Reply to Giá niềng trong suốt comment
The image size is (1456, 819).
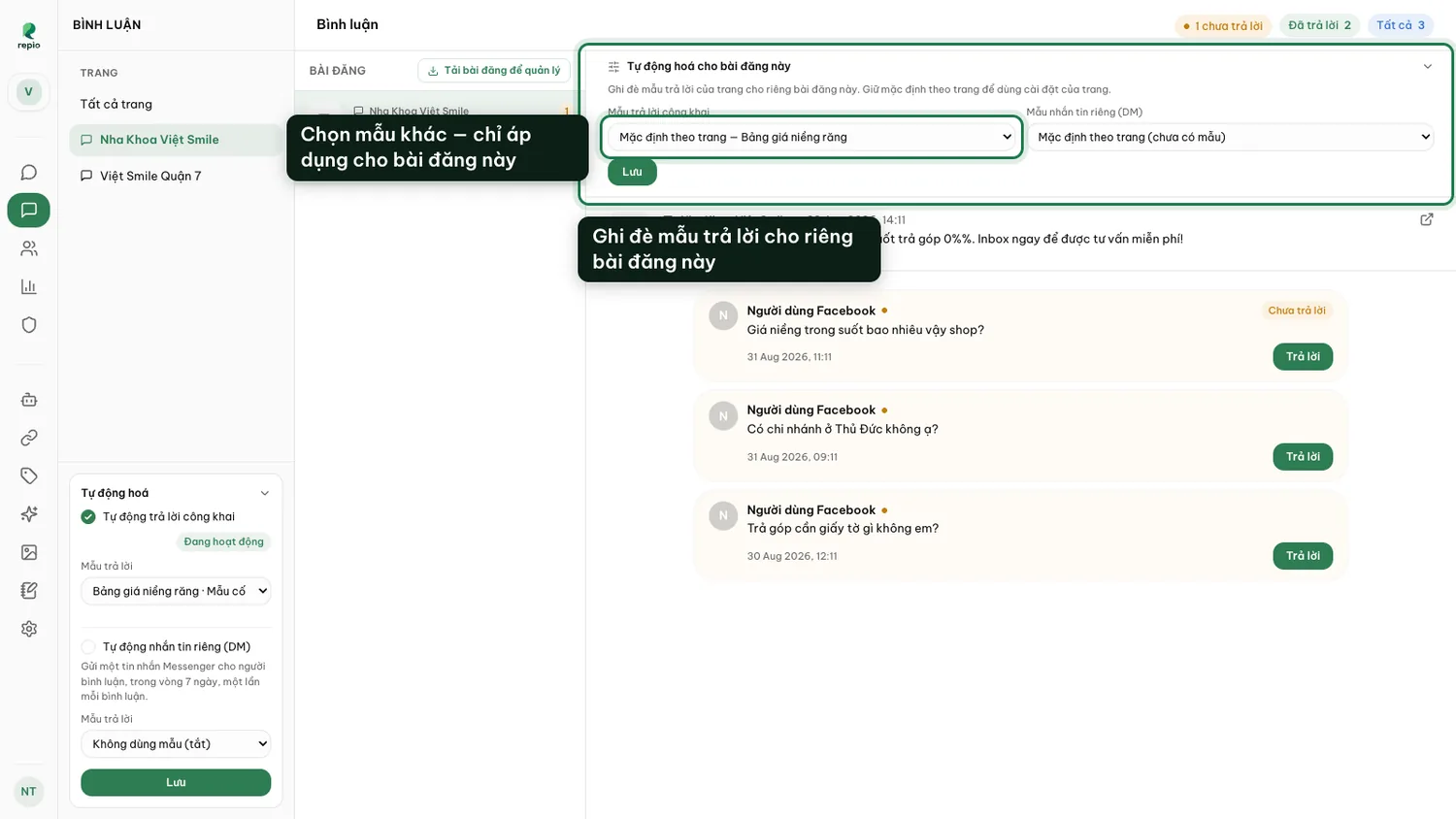coord(1303,356)
